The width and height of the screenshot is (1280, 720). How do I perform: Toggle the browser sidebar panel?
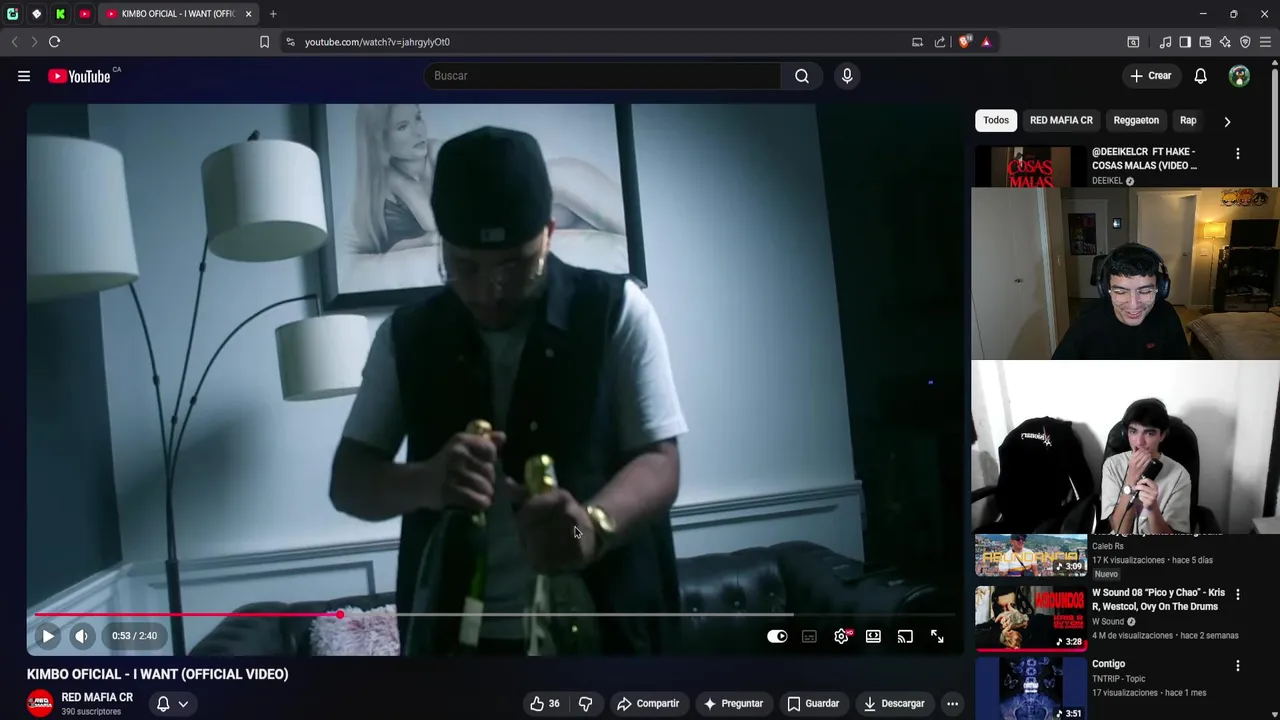coord(1185,42)
